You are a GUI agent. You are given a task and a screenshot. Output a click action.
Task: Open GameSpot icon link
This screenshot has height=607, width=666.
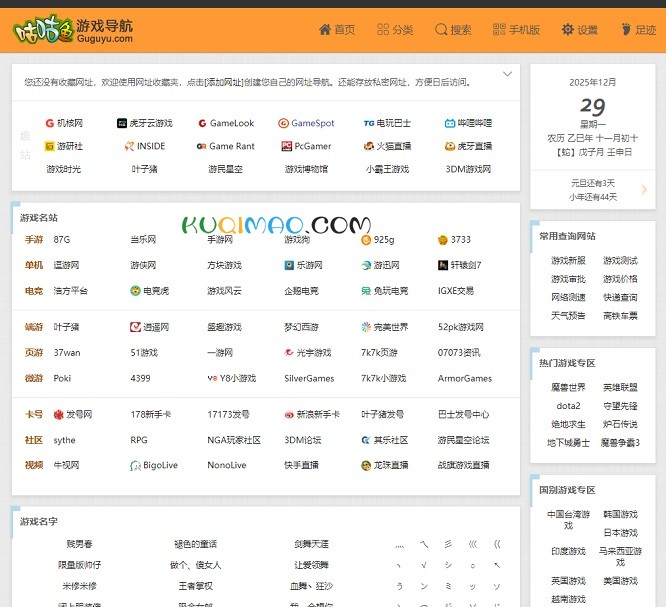[306, 123]
